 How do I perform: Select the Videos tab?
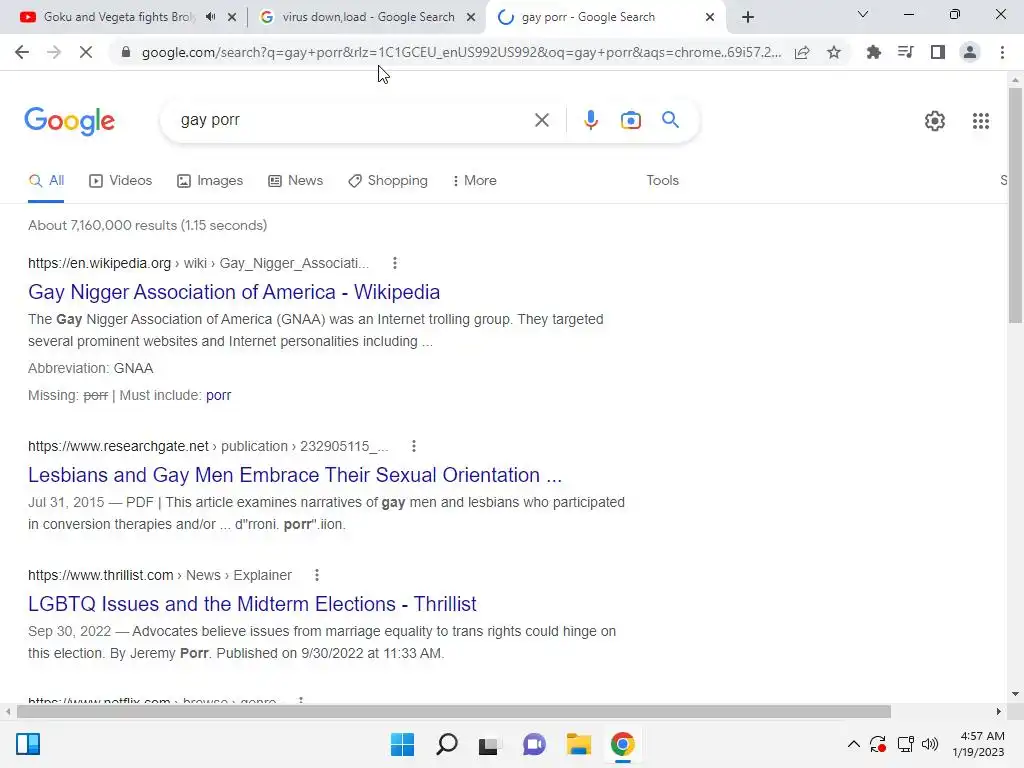tap(121, 181)
